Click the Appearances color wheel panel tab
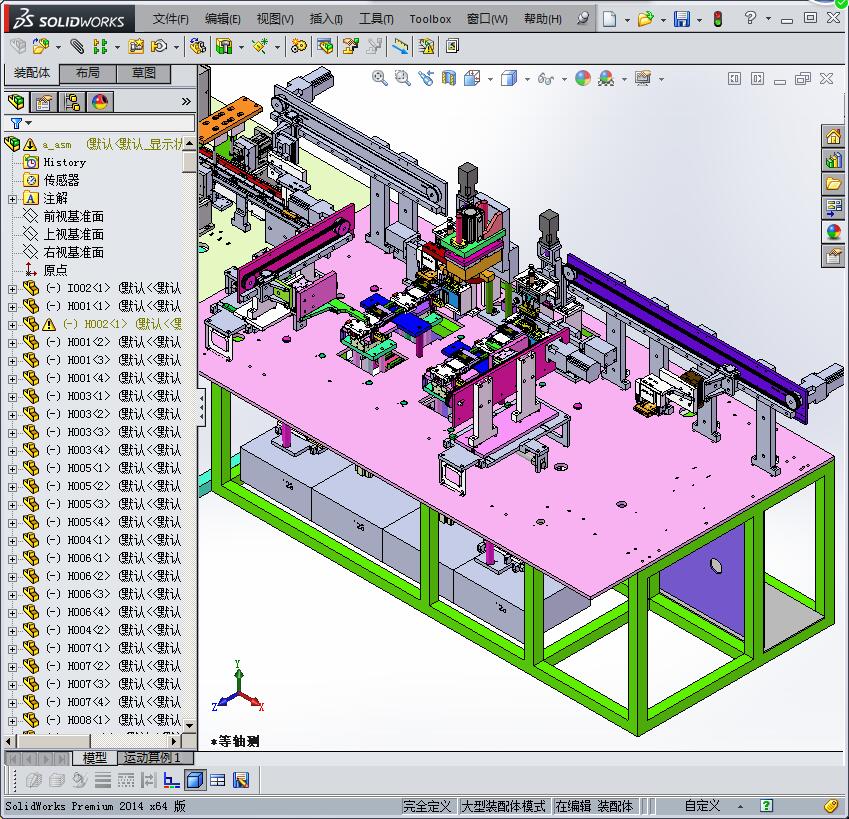The height and width of the screenshot is (819, 849). pos(99,101)
